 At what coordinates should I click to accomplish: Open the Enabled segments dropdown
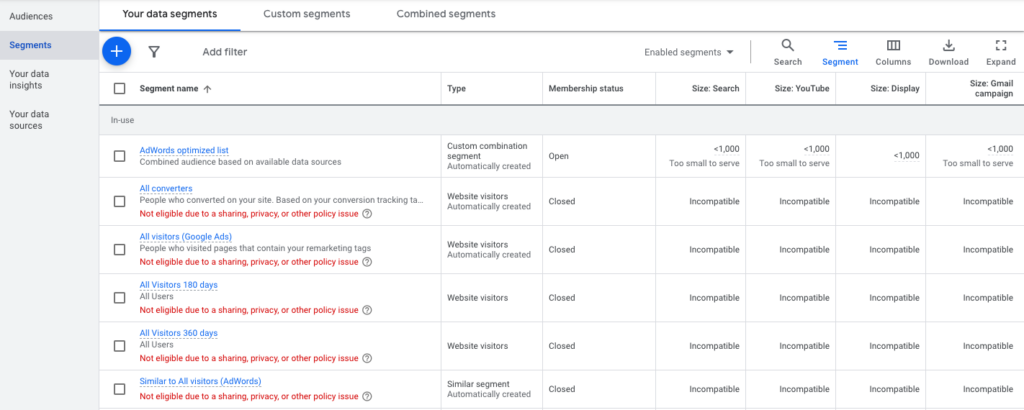[x=689, y=52]
